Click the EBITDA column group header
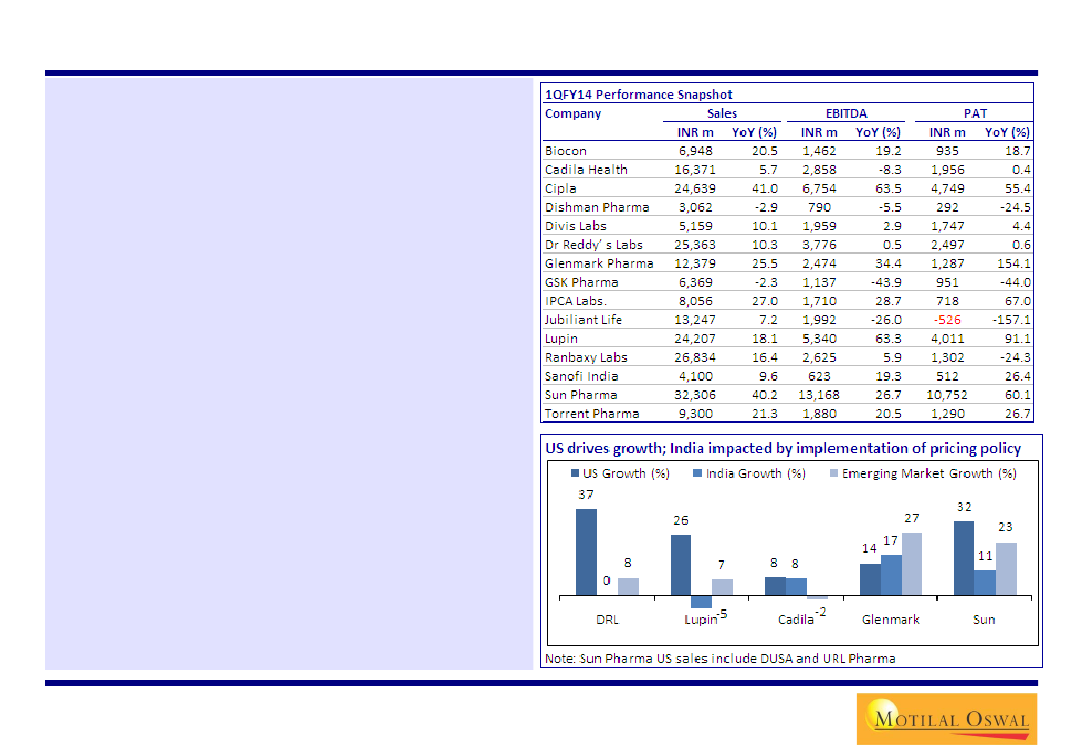The height and width of the screenshot is (750, 1083). (846, 113)
